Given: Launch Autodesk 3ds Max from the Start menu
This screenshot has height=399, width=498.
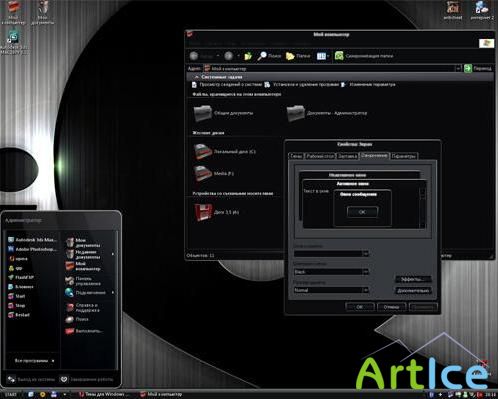Looking at the screenshot, I should [x=33, y=240].
